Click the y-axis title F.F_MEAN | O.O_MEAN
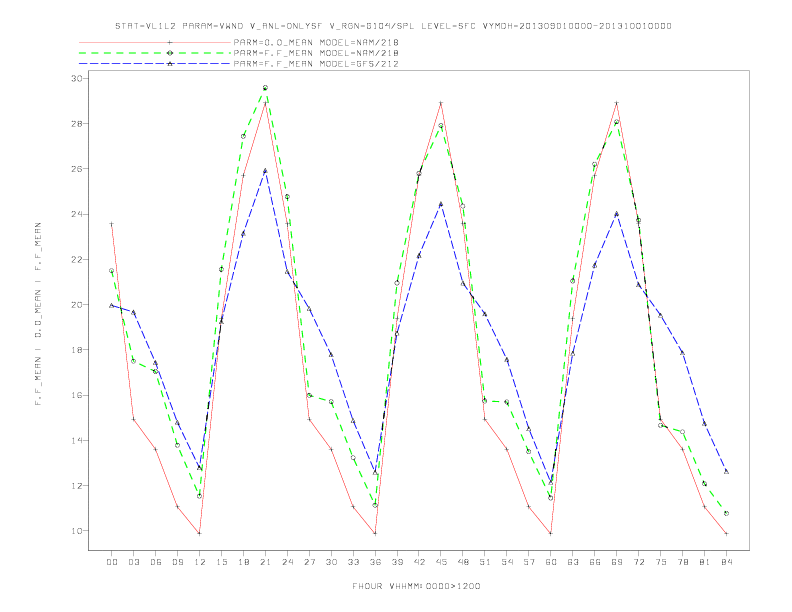Image resolution: width=792 pixels, height=612 pixels. tap(38, 314)
